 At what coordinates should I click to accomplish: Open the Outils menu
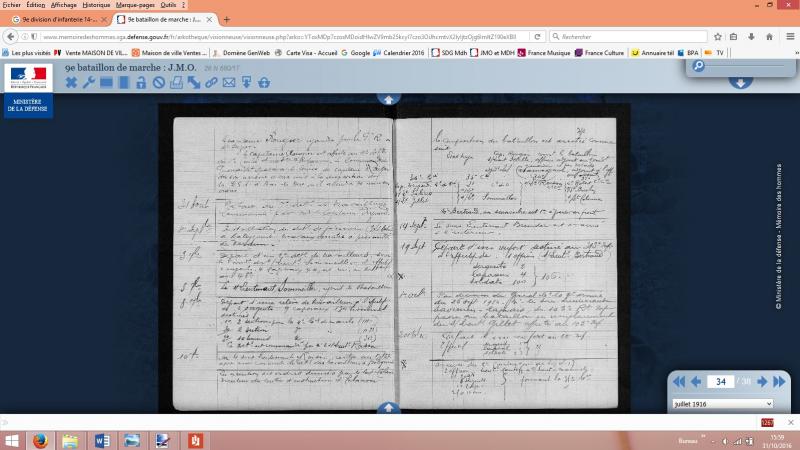tap(168, 5)
